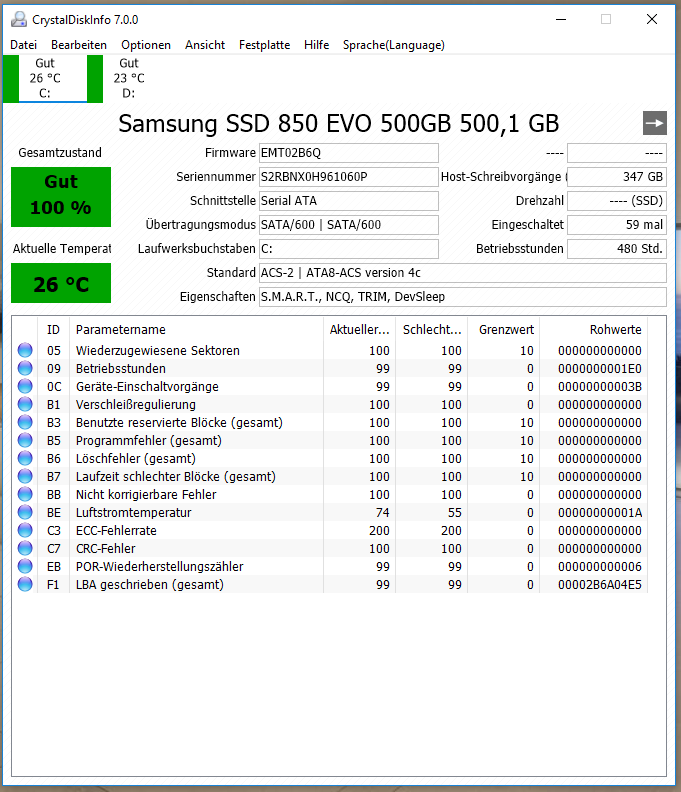681x792 pixels.
Task: Click the next disk arrow button
Action: 654,123
